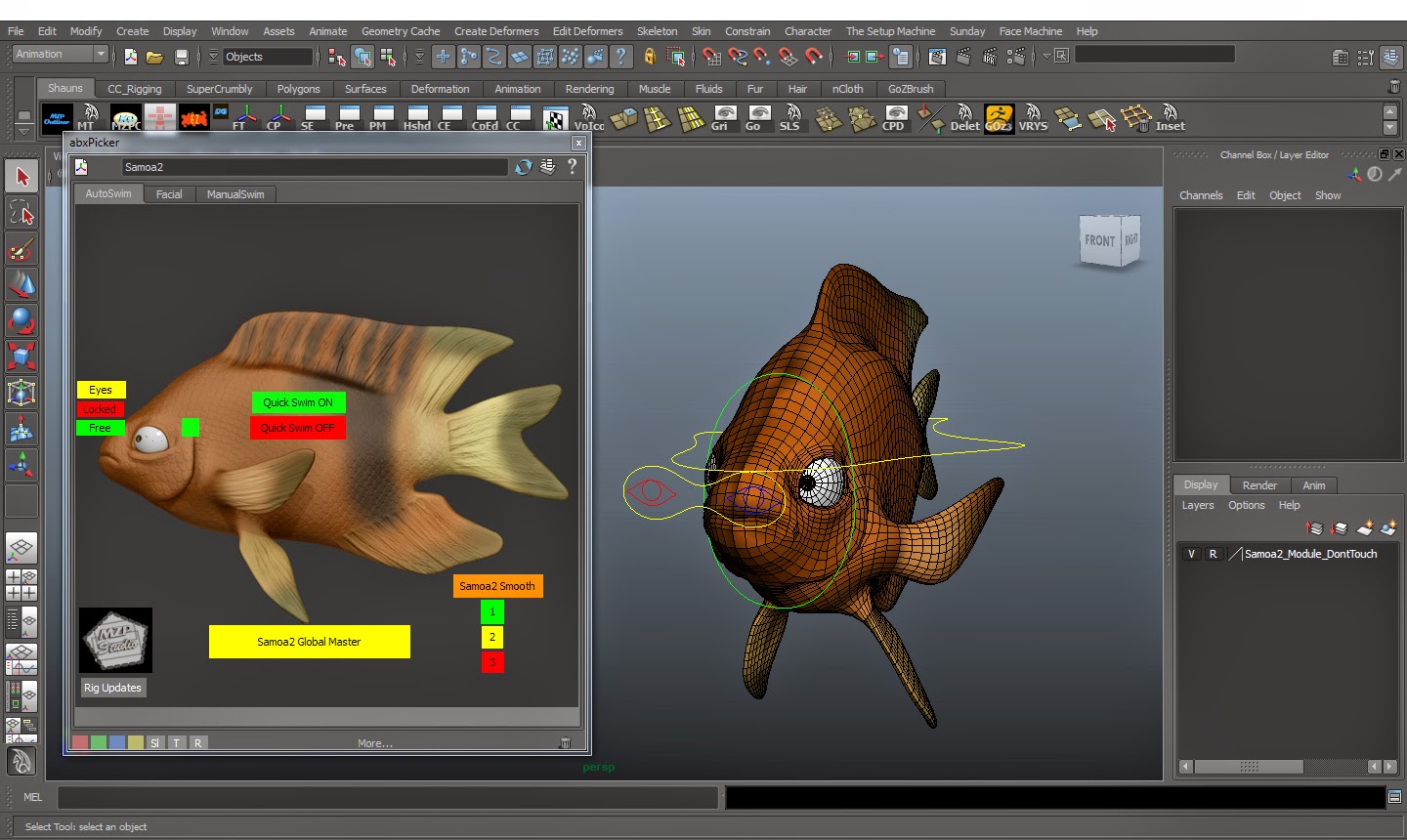This screenshot has height=840, width=1407.
Task: Click the upper shelf scroll arrow at far right
Action: pyautogui.click(x=1390, y=112)
